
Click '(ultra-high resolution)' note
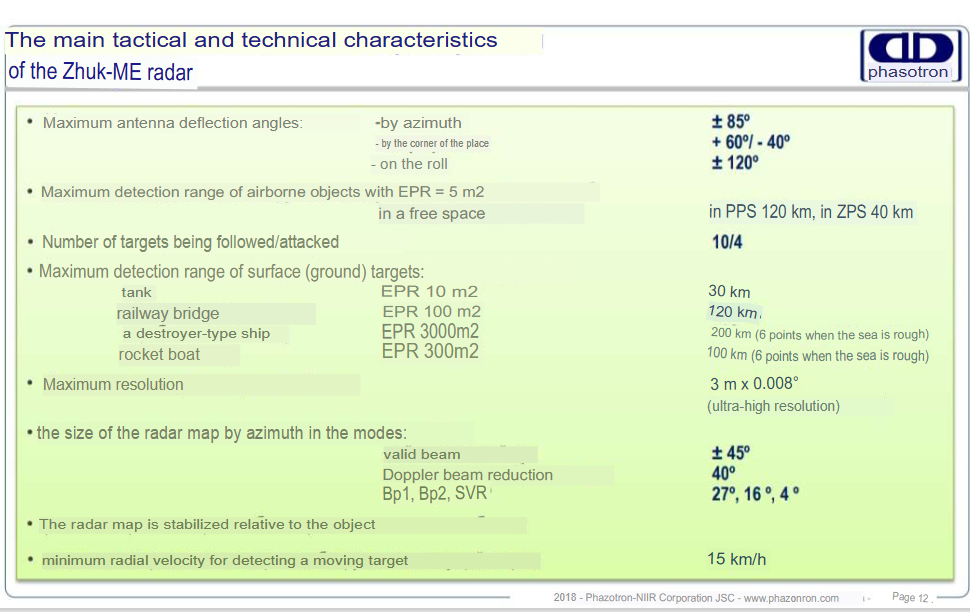pyautogui.click(x=773, y=407)
